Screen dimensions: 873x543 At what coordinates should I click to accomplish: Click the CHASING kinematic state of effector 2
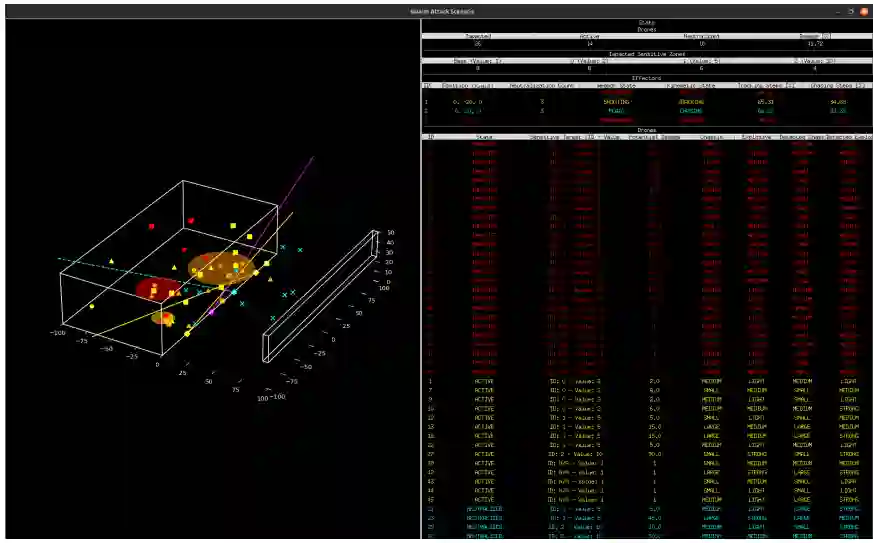coord(691,111)
